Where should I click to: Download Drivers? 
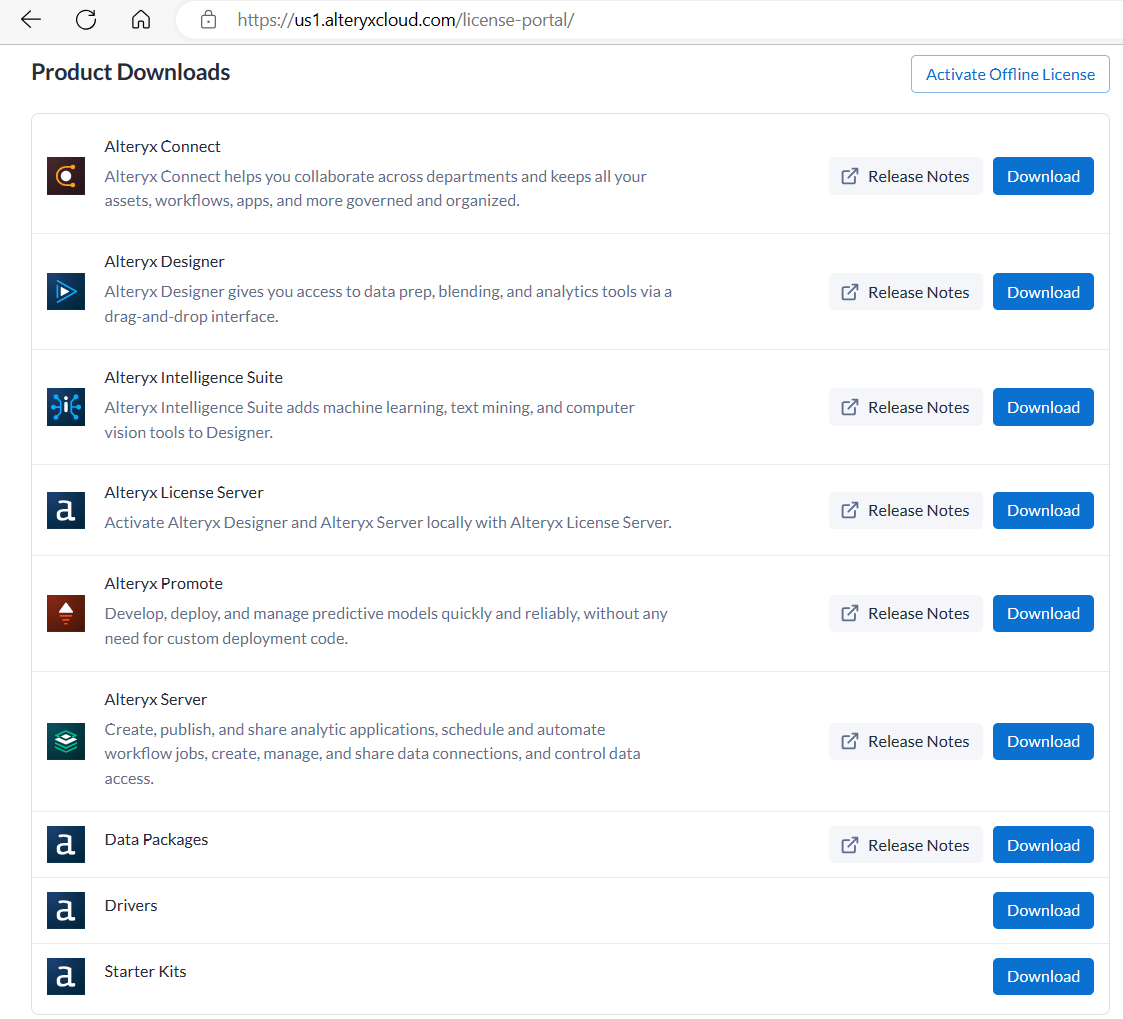[1043, 910]
